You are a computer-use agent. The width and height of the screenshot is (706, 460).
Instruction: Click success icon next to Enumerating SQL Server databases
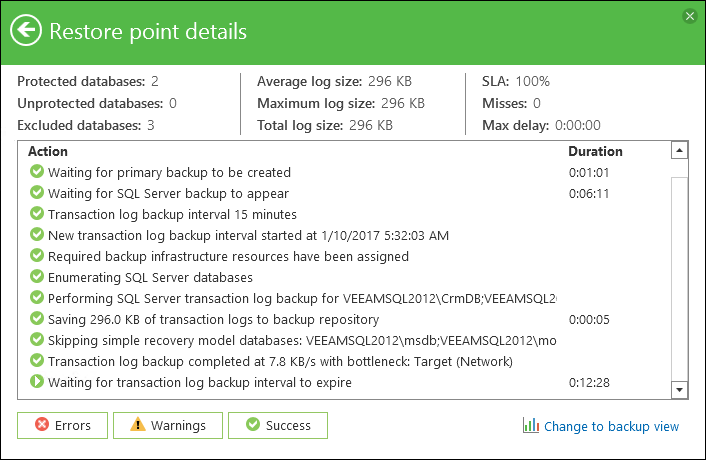point(37,277)
